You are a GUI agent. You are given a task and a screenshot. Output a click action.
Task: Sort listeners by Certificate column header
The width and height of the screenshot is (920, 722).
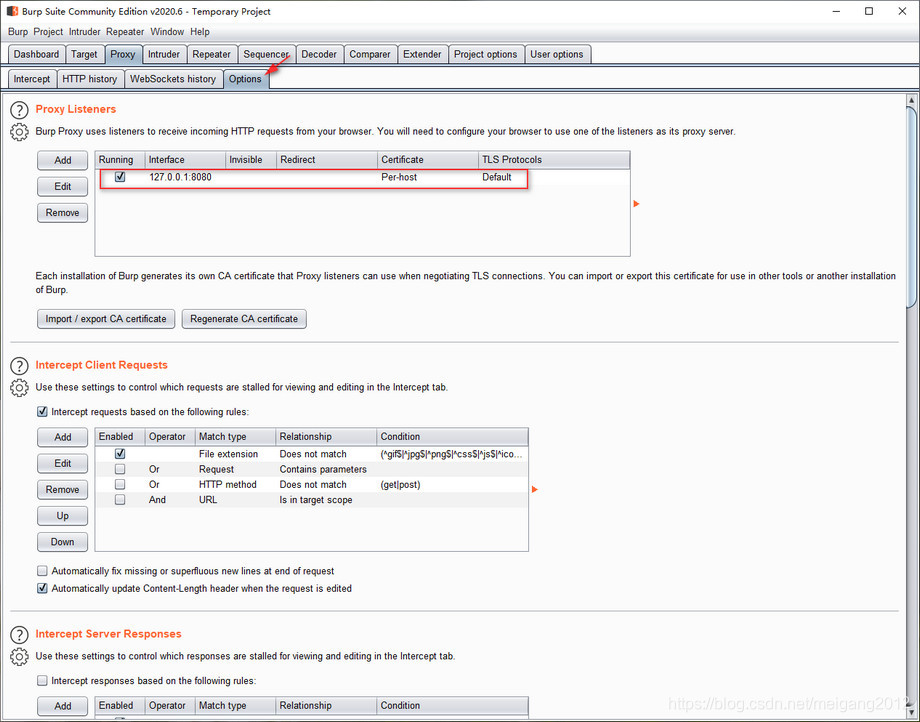(428, 160)
